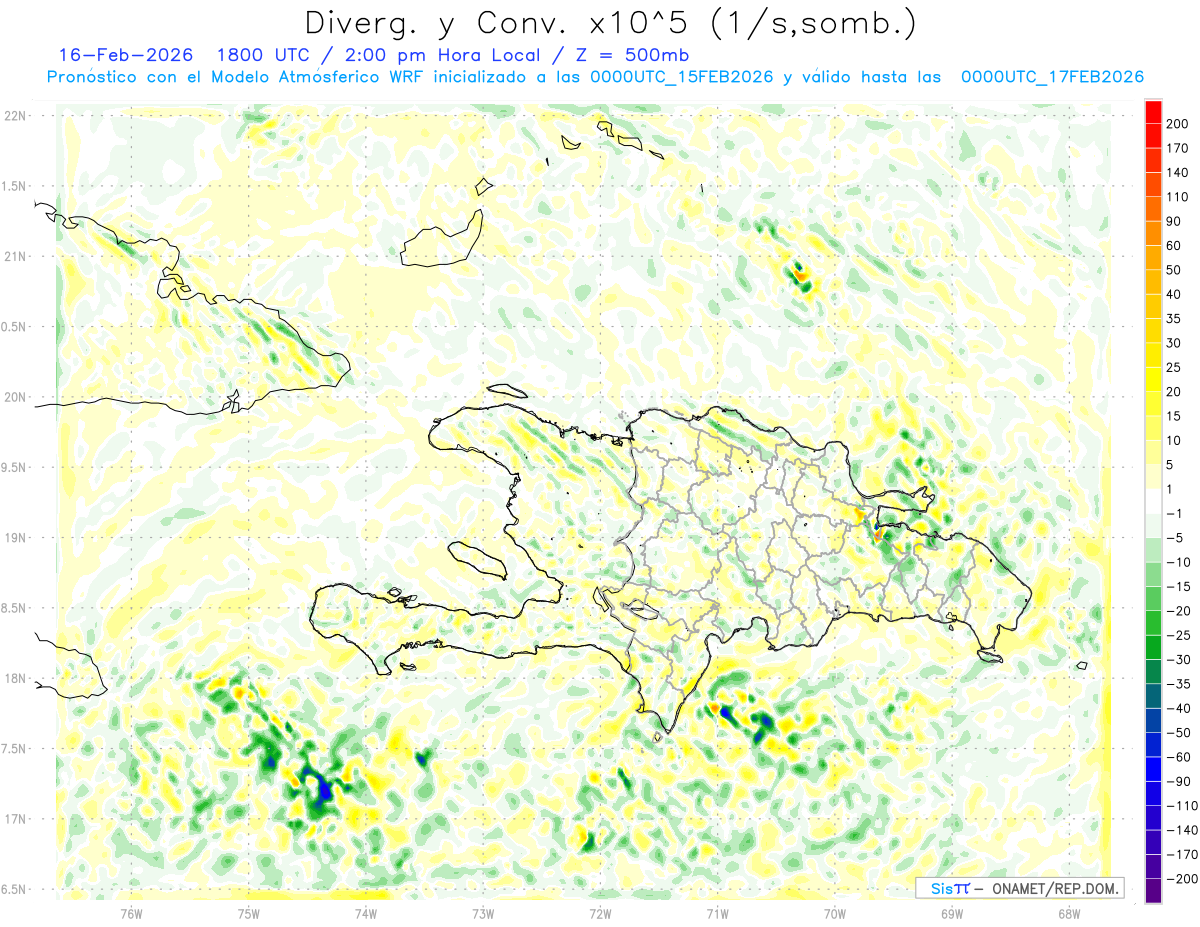Select the color bar label '-20'

click(x=1179, y=611)
